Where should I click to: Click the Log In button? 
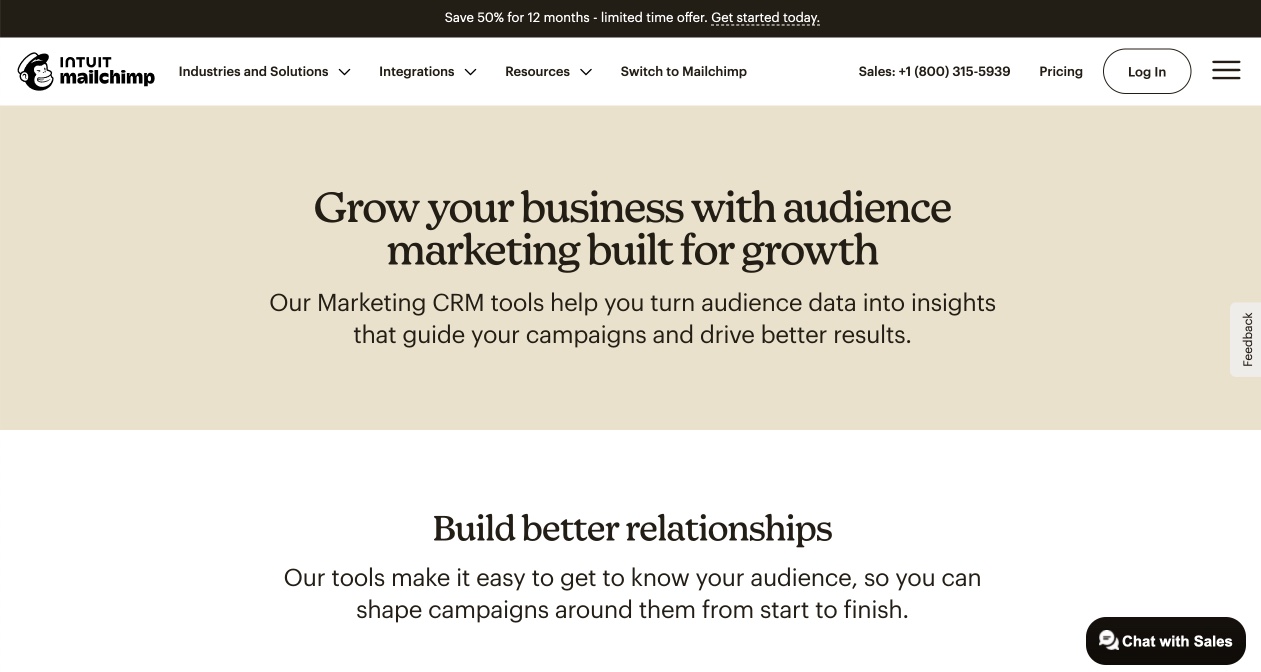[1147, 71]
